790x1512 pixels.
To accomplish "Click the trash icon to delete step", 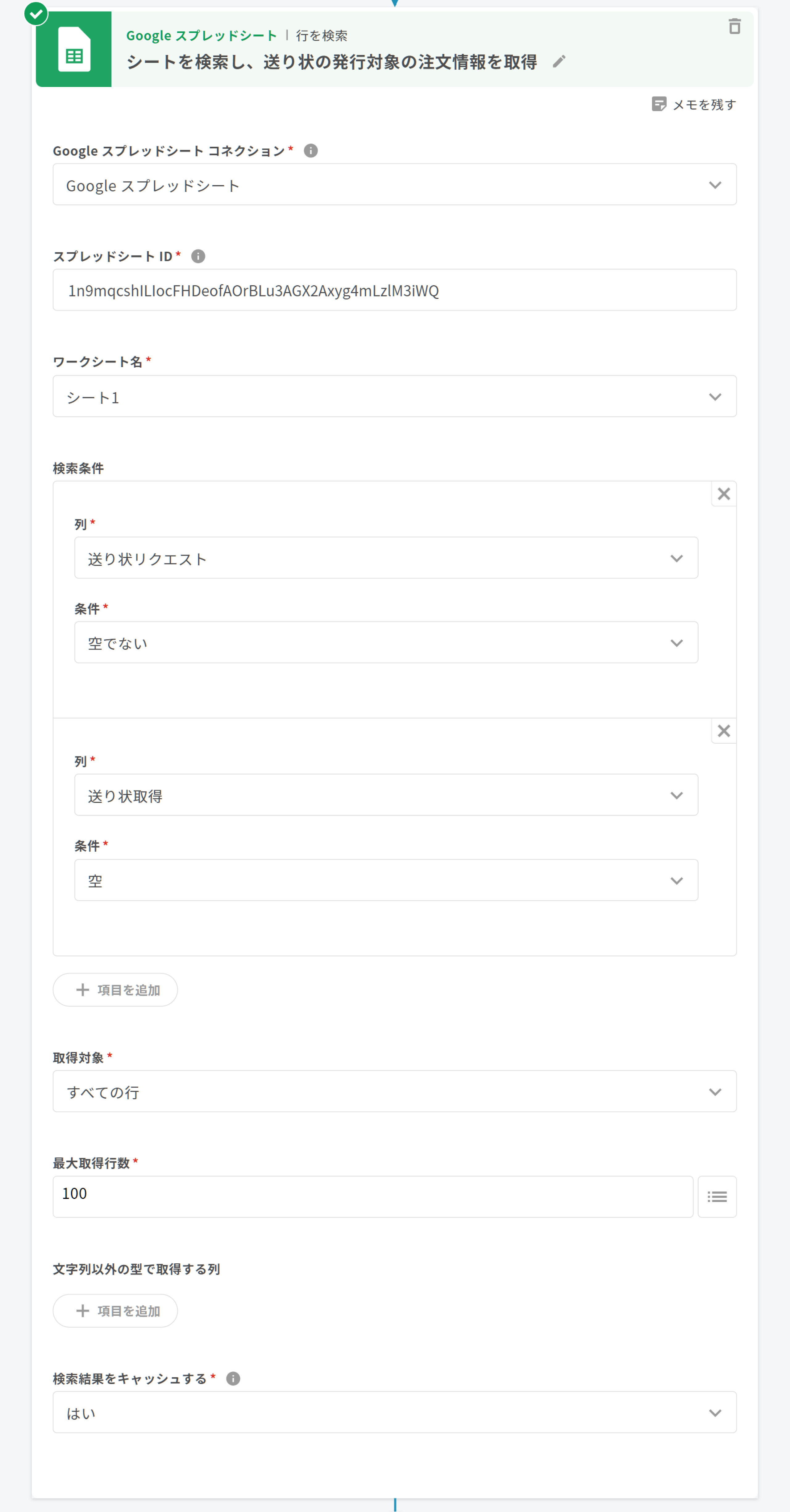I will point(734,27).
